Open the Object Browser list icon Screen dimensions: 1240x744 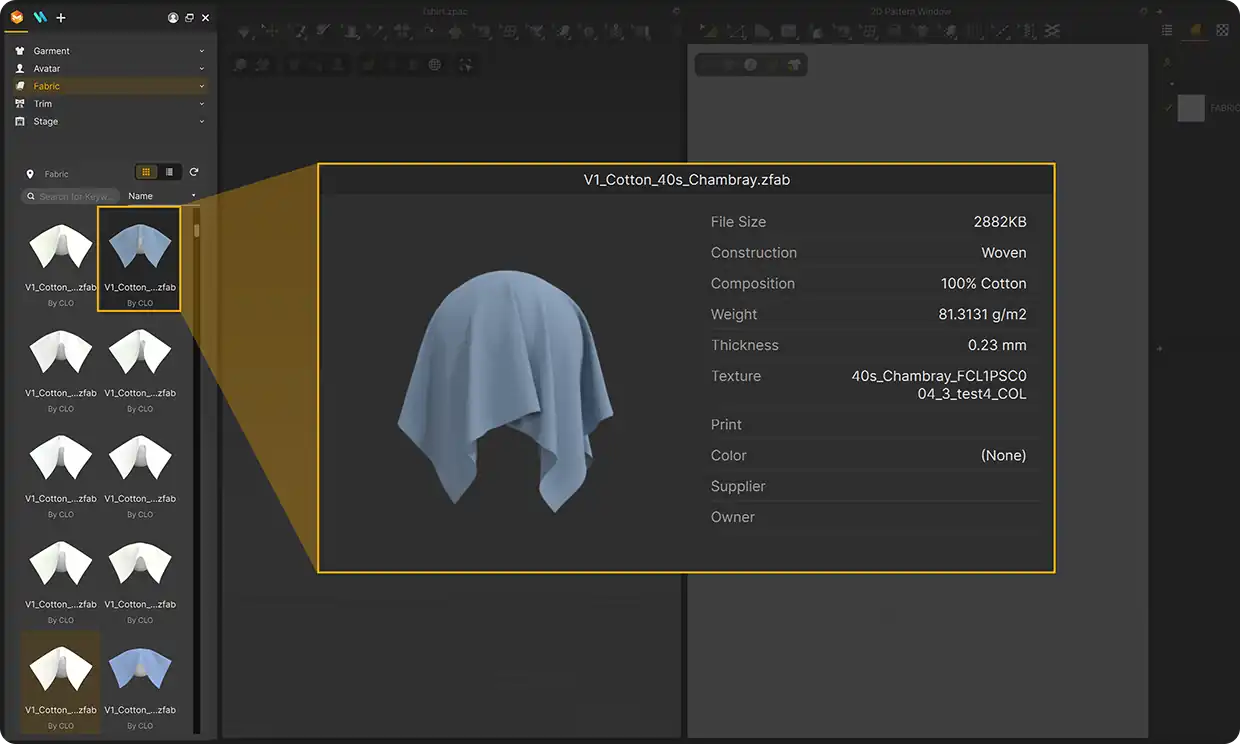1167,31
